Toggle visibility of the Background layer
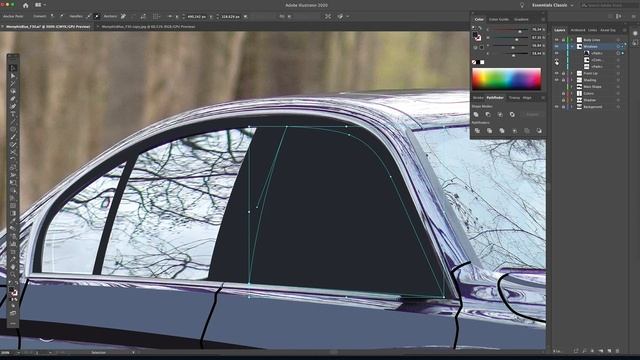 pos(556,107)
